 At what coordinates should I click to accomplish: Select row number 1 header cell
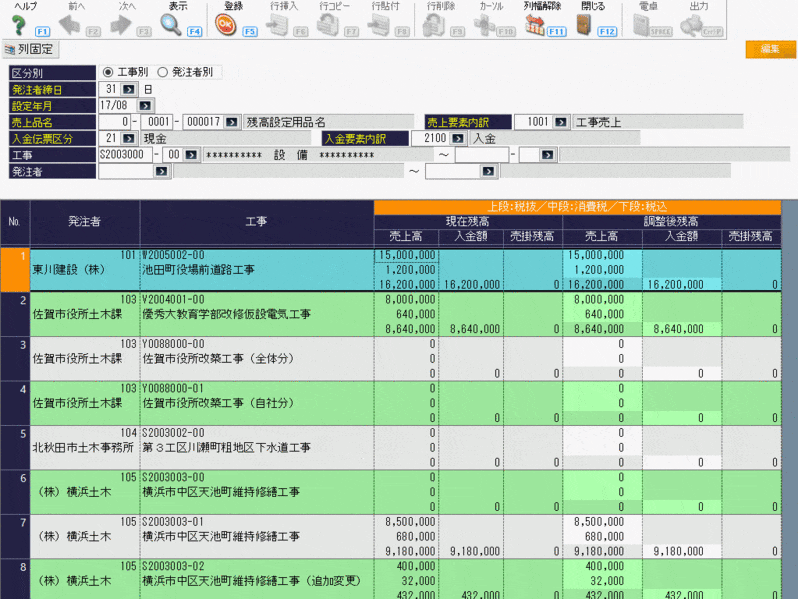tap(15, 270)
